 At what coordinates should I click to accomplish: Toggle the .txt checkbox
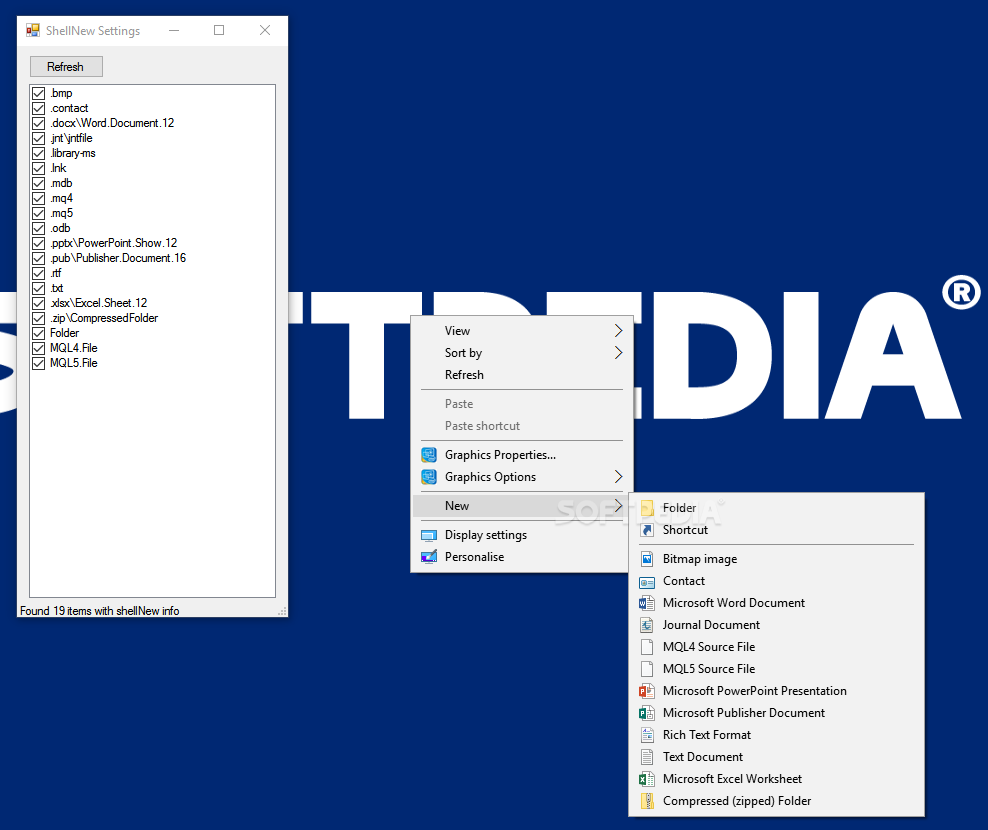pyautogui.click(x=38, y=288)
